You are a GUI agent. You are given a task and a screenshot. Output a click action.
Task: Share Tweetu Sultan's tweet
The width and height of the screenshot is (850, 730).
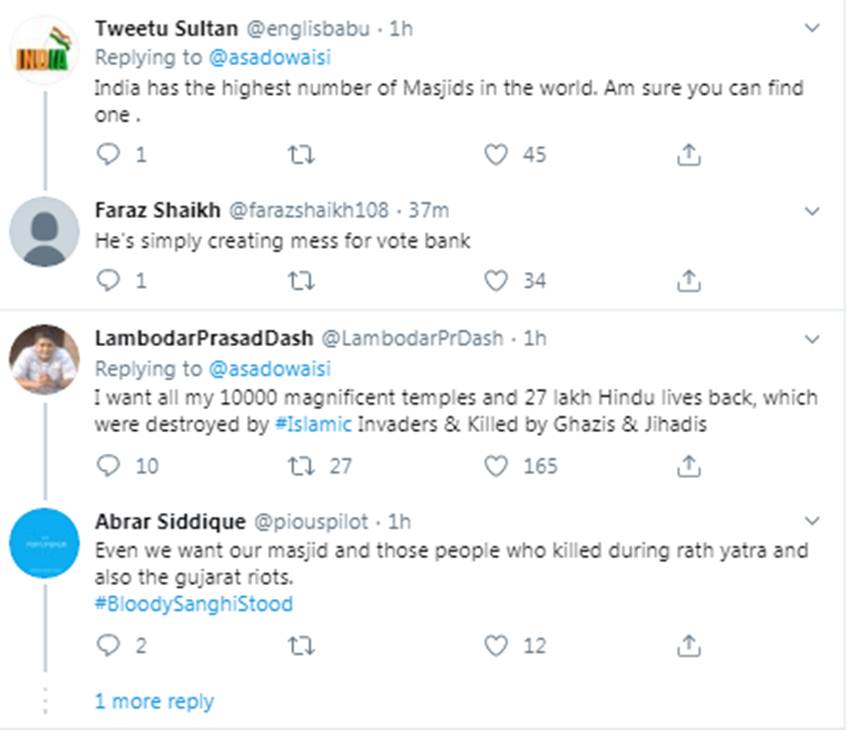click(x=688, y=154)
